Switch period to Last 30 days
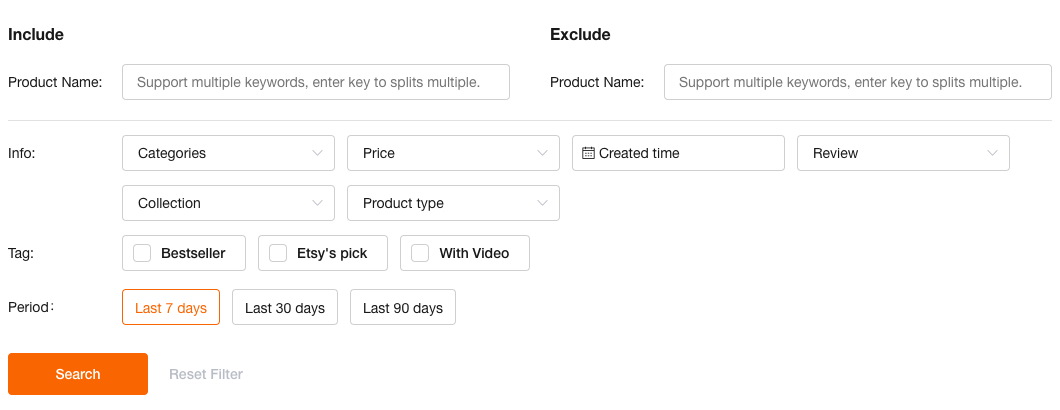 pyautogui.click(x=285, y=308)
